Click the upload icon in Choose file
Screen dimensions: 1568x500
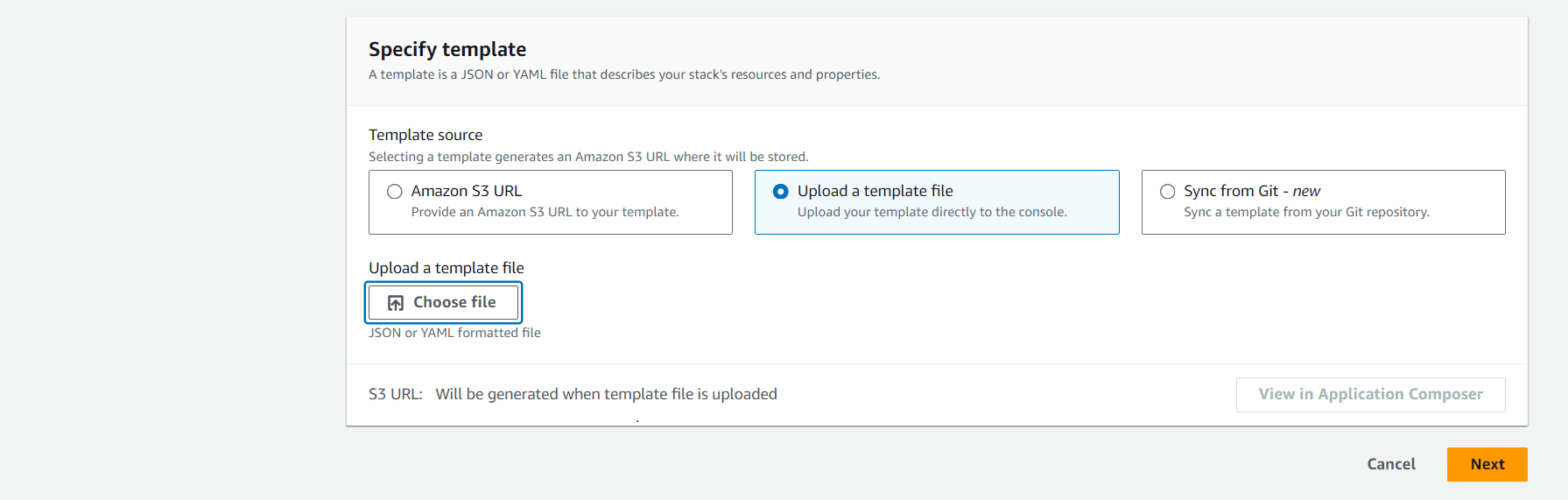click(396, 303)
